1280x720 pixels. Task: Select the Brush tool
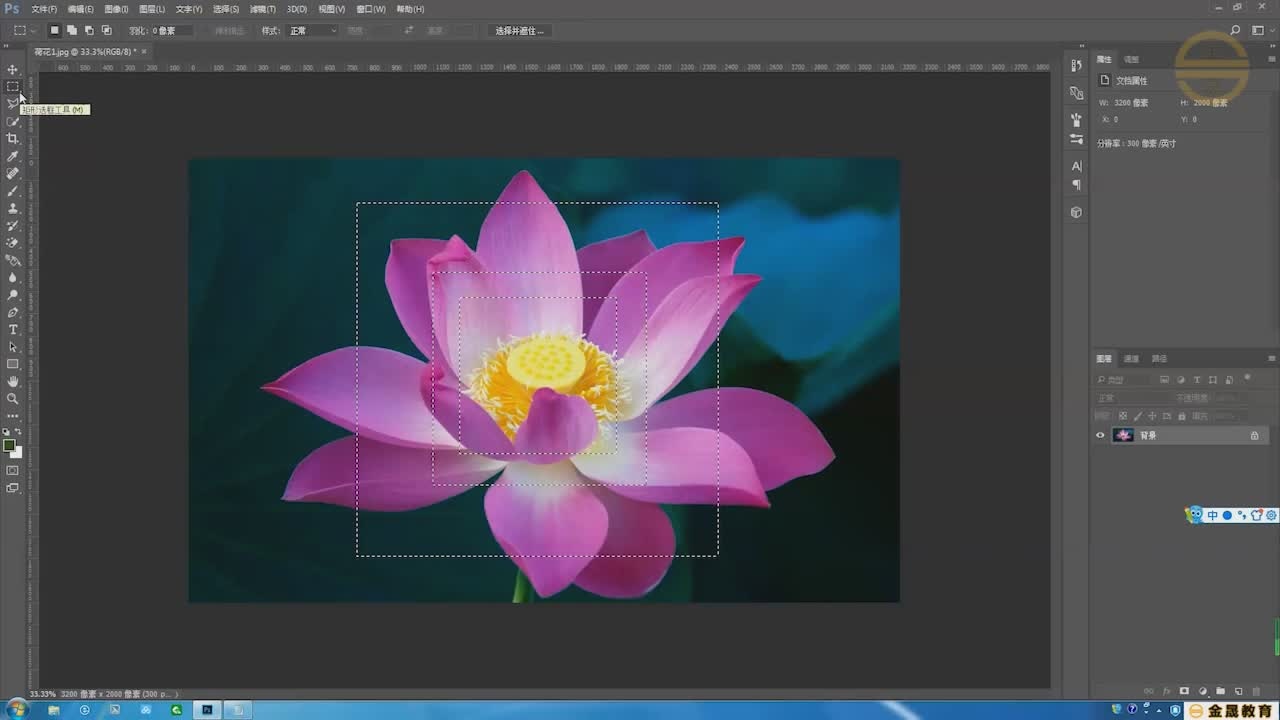tap(13, 191)
